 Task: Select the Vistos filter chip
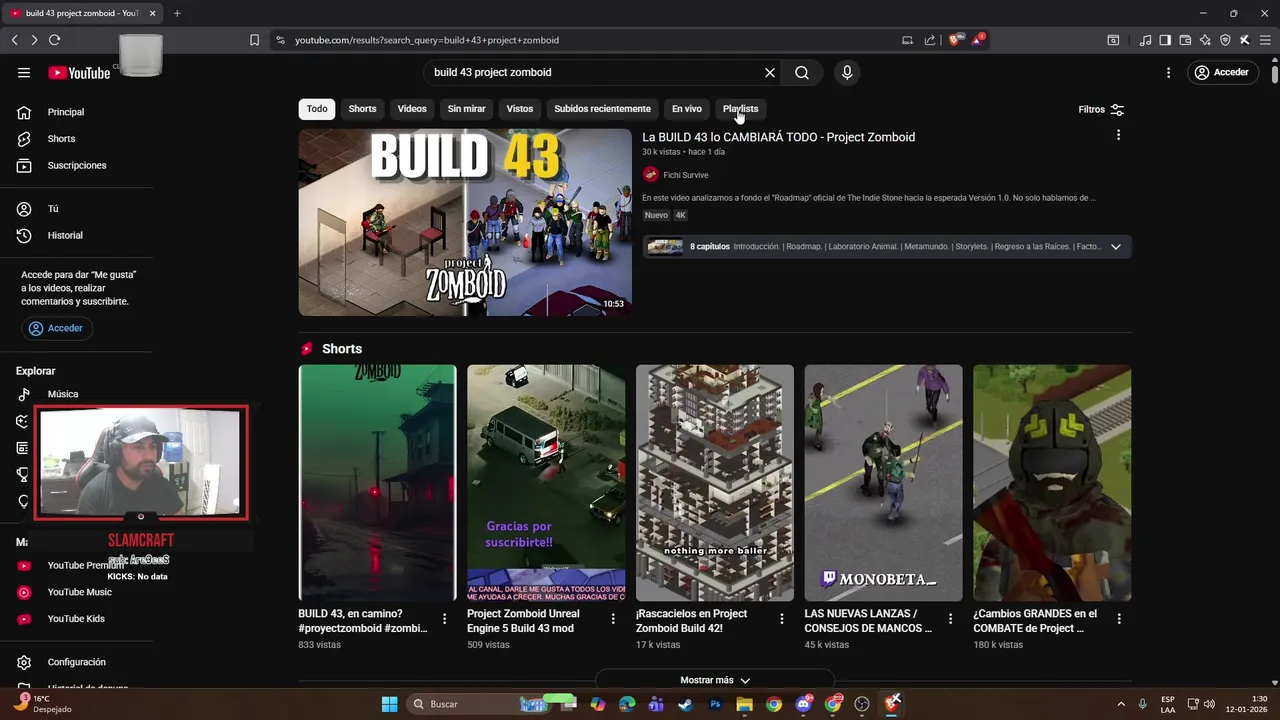[520, 109]
